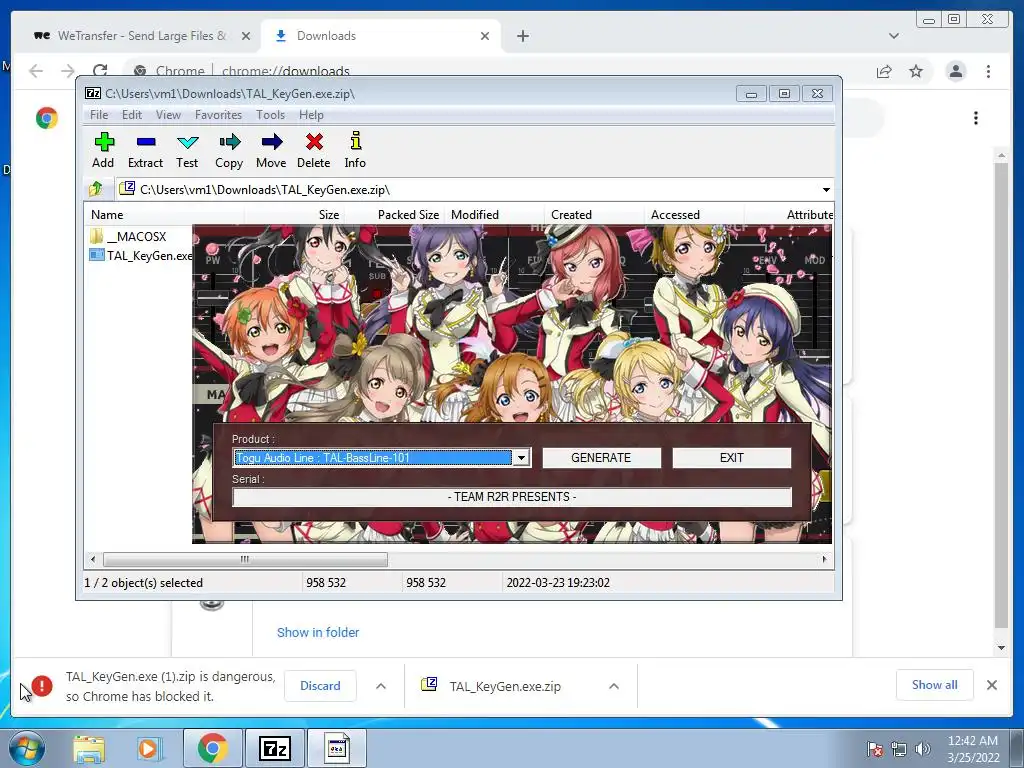Switch to Chrome via the taskbar
This screenshot has height=768, width=1024.
tap(212, 748)
